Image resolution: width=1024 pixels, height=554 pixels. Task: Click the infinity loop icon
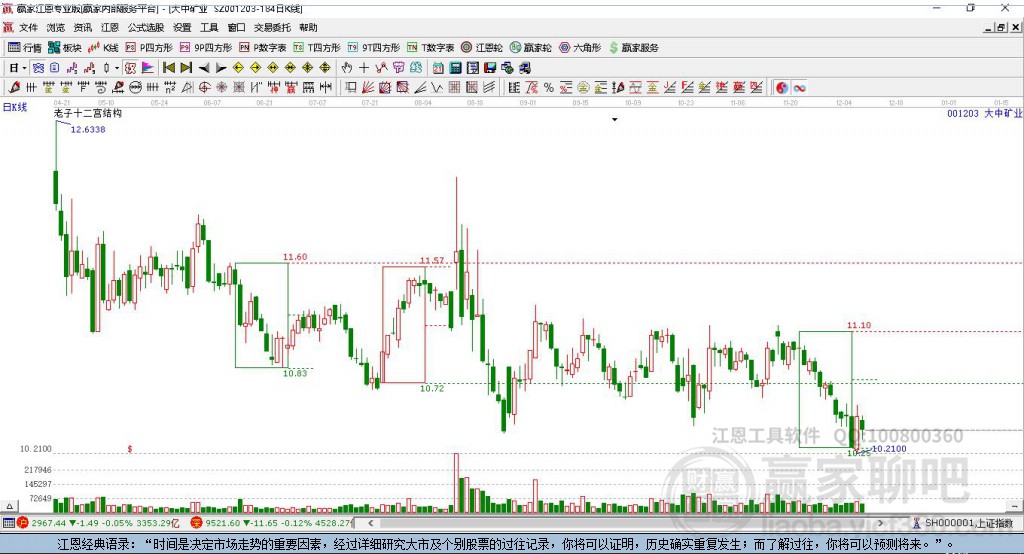[x=799, y=88]
